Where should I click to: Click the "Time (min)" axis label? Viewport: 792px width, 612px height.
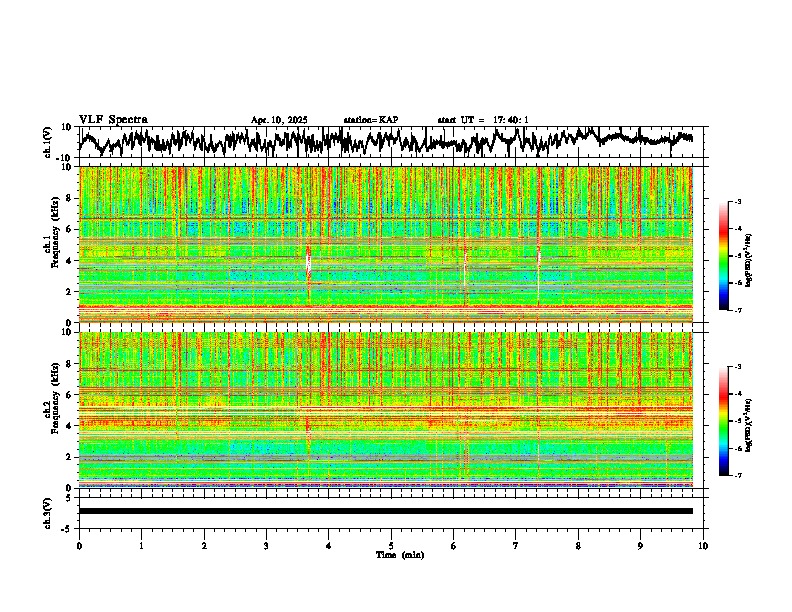[x=400, y=555]
